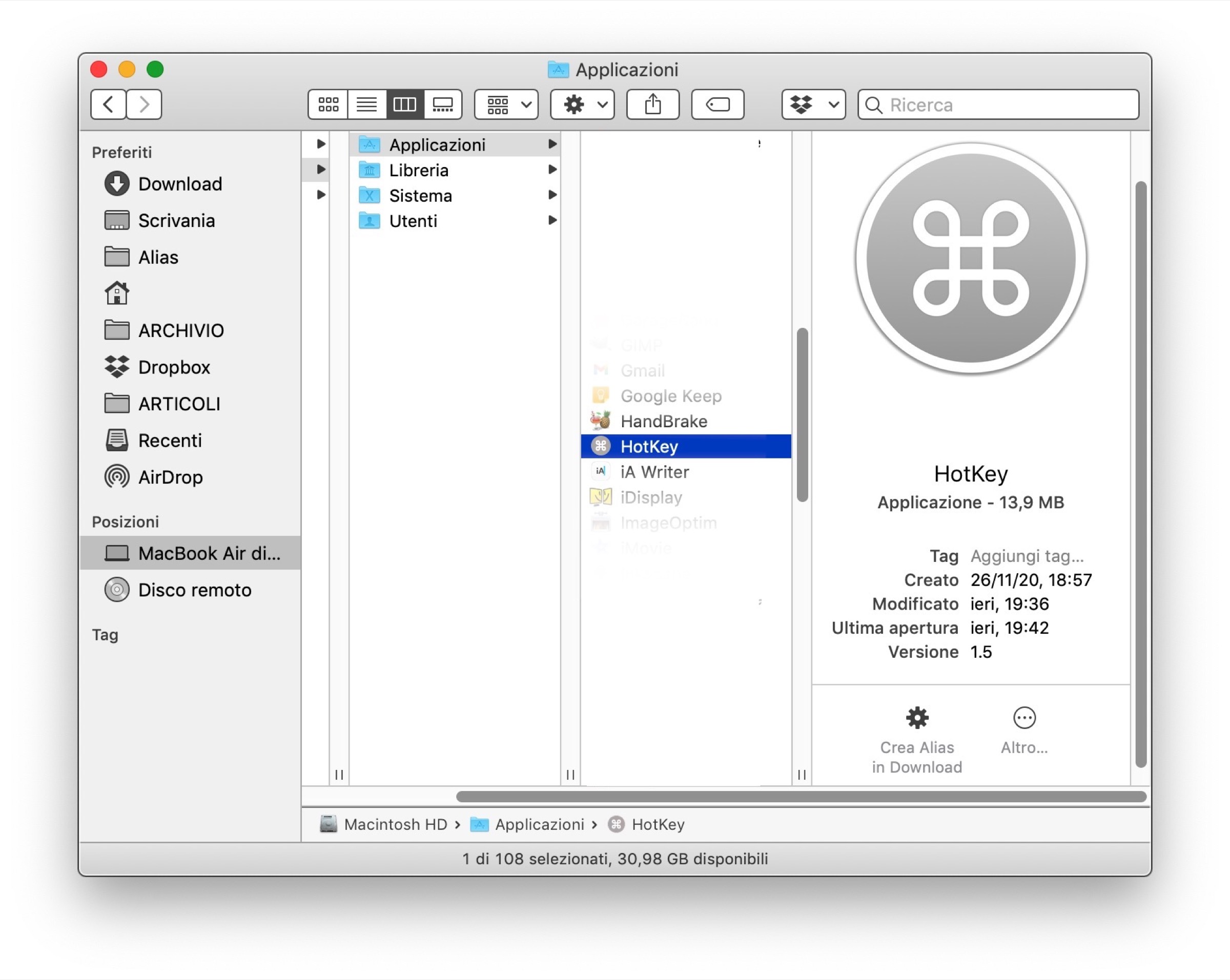Click the Share toolbar icon
1230x980 pixels.
pyautogui.click(x=652, y=105)
